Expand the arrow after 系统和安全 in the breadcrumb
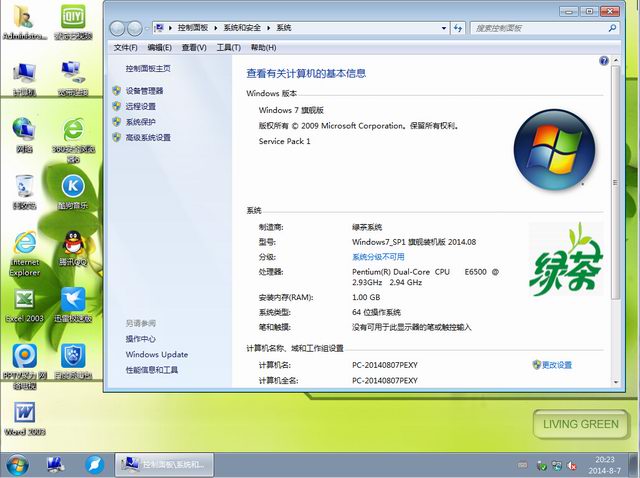640x478 pixels. (269, 28)
